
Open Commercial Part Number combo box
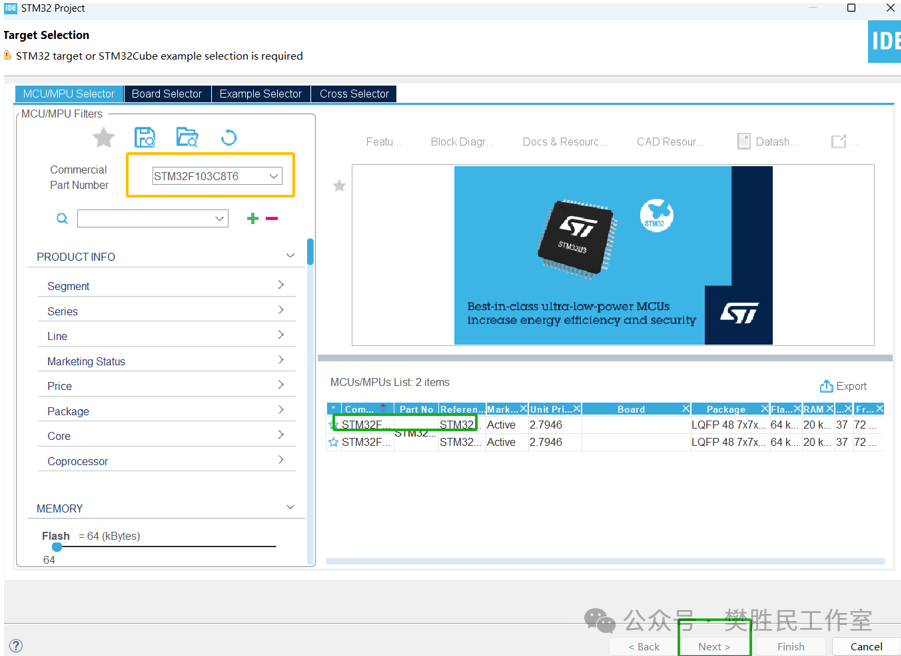[217, 176]
